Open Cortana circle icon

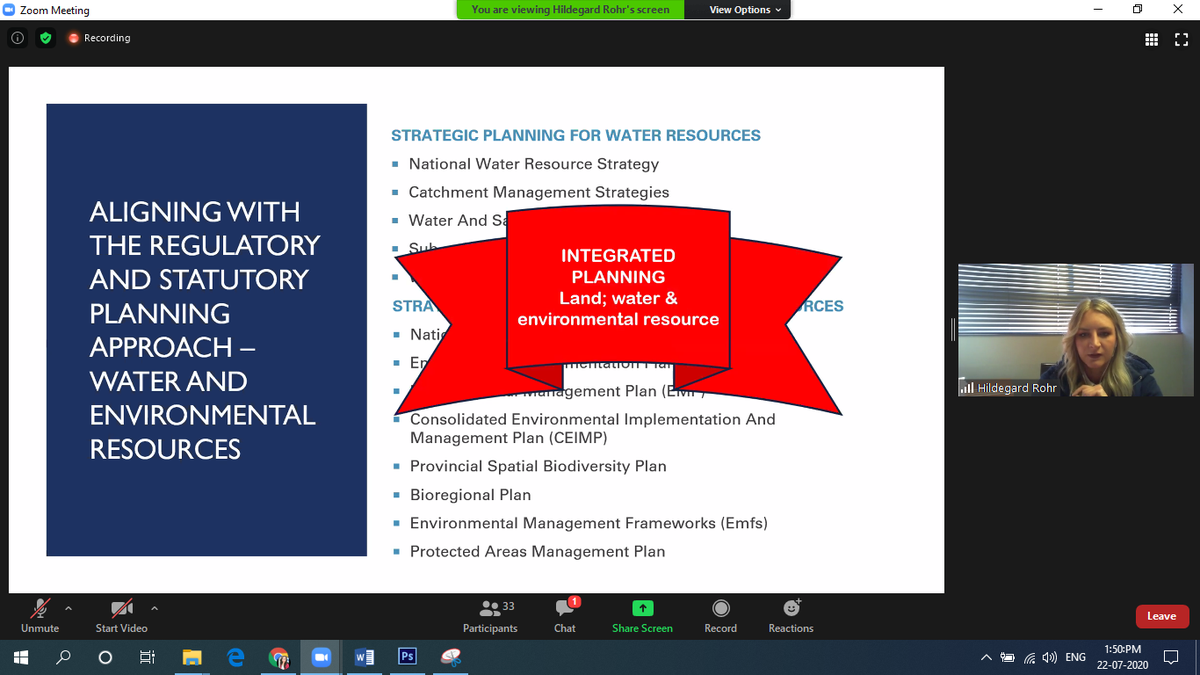(105, 657)
